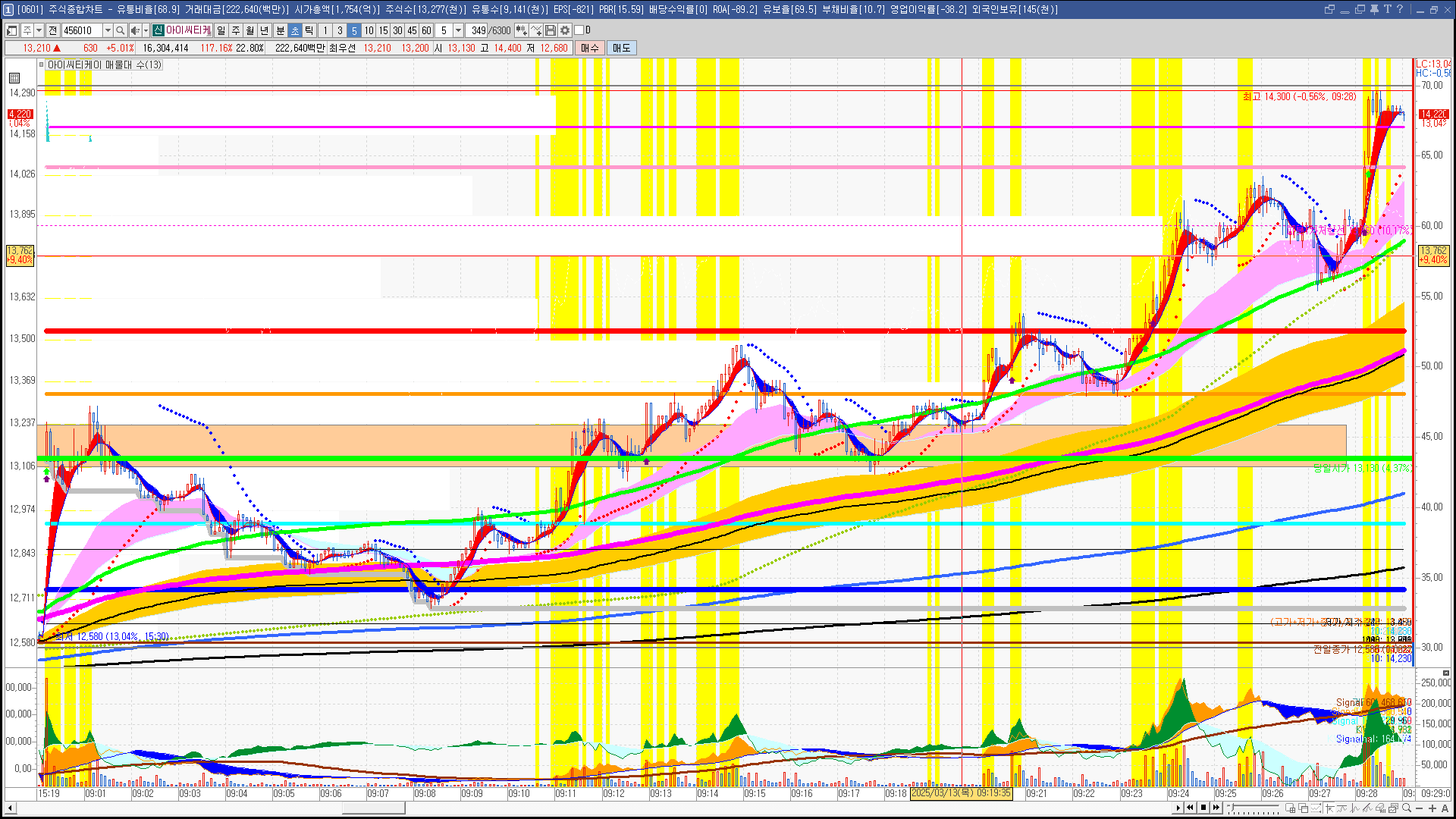
Task: Toggle the 초 (seconds) chart type button
Action: [x=295, y=30]
